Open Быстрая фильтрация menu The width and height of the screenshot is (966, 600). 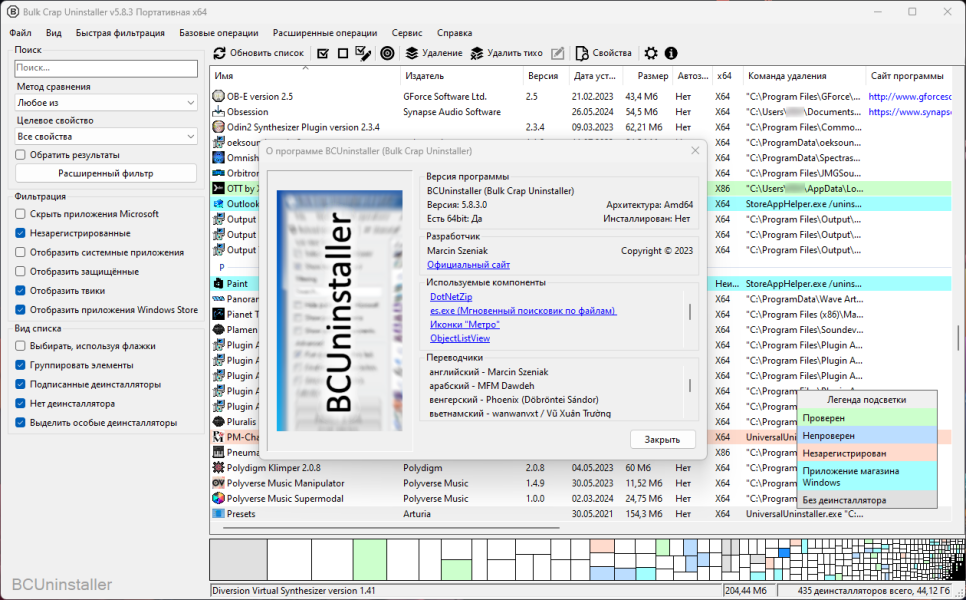120,33
